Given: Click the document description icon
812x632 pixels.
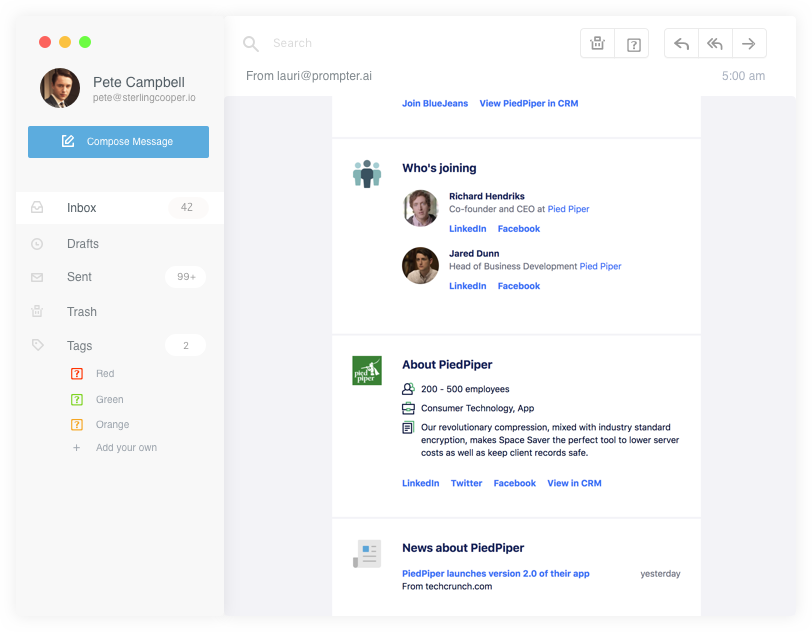Looking at the screenshot, I should click(x=408, y=427).
